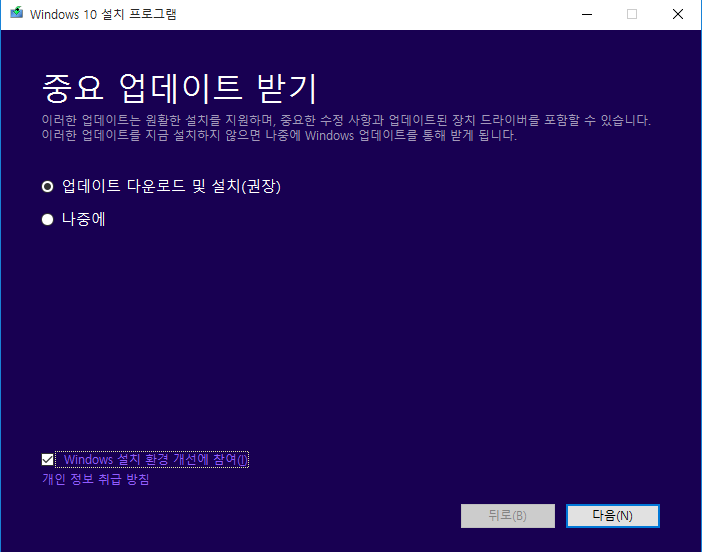Image resolution: width=702 pixels, height=552 pixels.
Task: Uncheck 'Windows 설치 환경 개선에 참여' checkbox
Action: [47, 459]
